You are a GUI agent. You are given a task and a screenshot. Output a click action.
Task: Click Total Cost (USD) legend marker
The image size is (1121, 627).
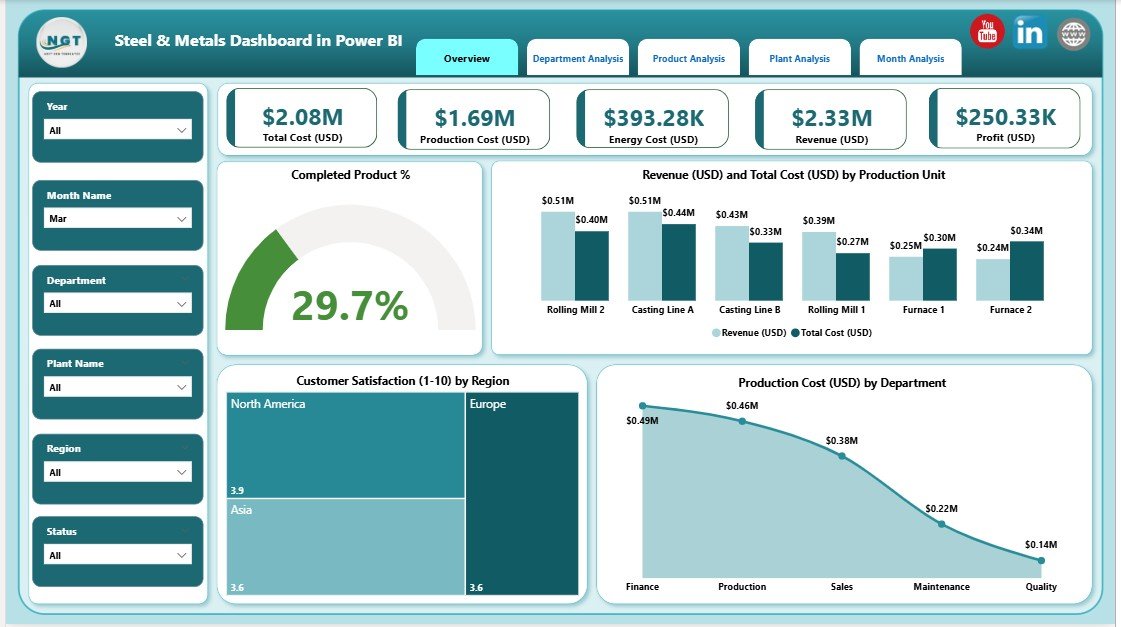tap(795, 333)
